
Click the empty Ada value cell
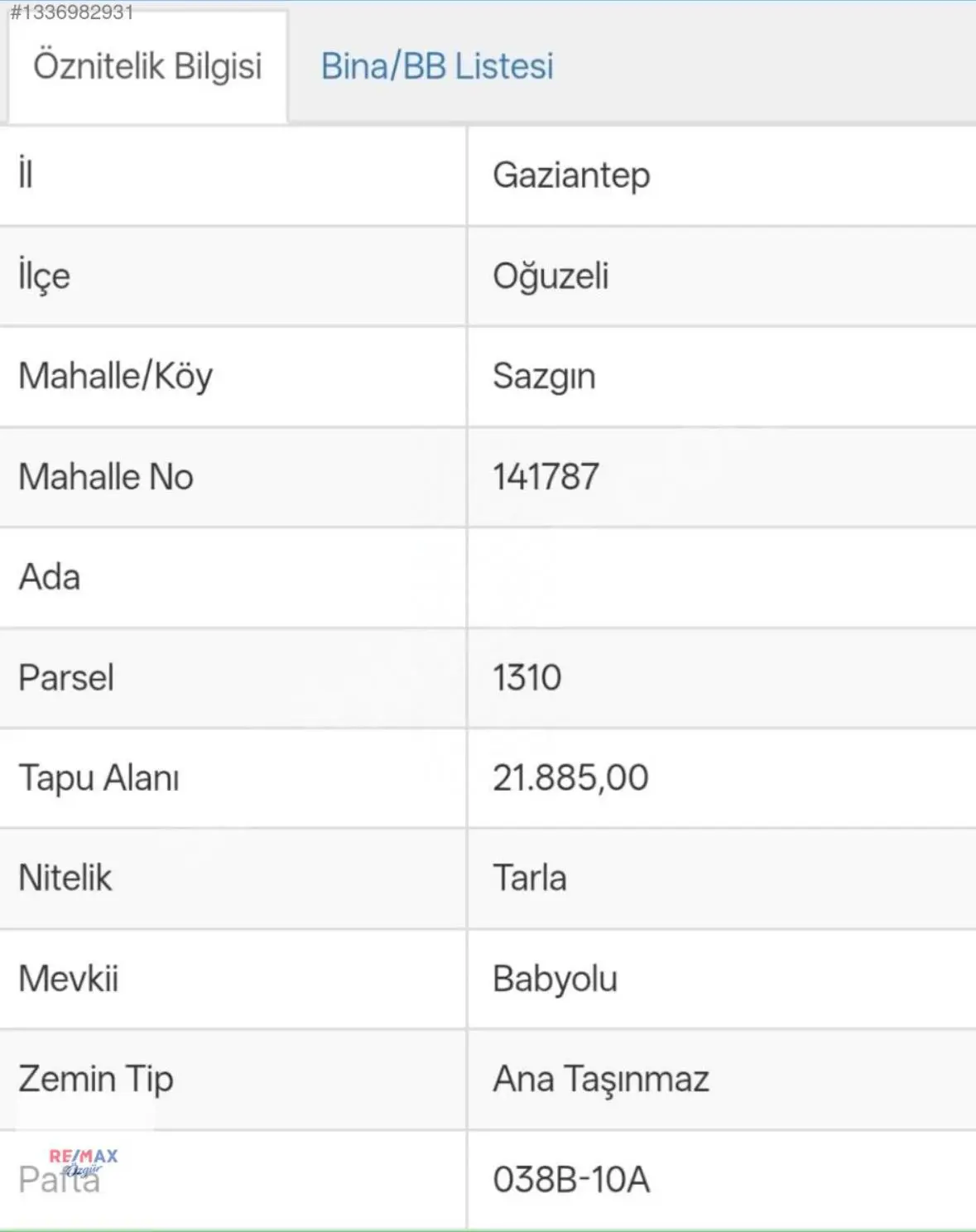pyautogui.click(x=721, y=578)
